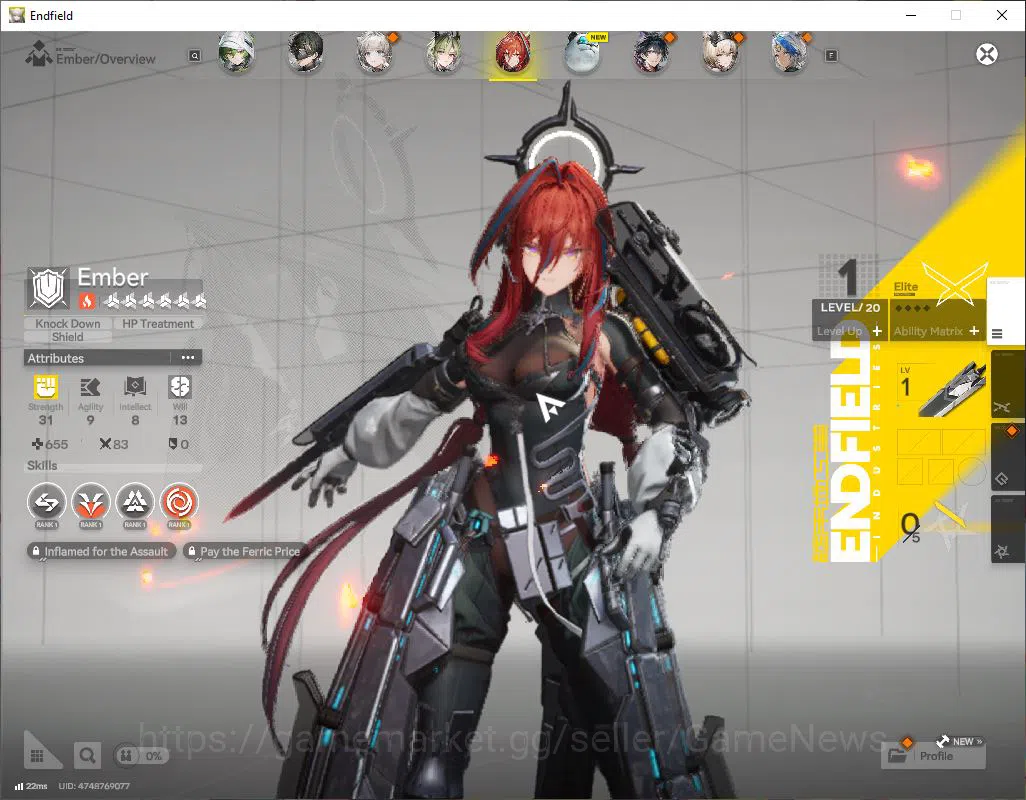Select the dark-haired masked operator portrait
This screenshot has height=800, width=1026.
306,52
